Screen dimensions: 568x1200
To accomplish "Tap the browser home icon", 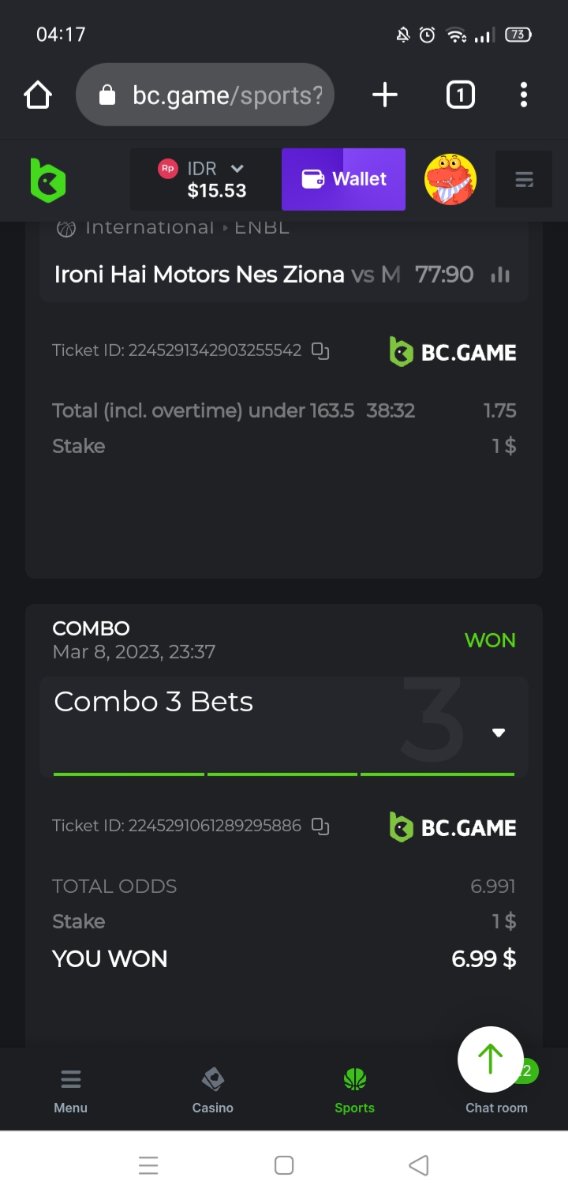I will click(38, 95).
